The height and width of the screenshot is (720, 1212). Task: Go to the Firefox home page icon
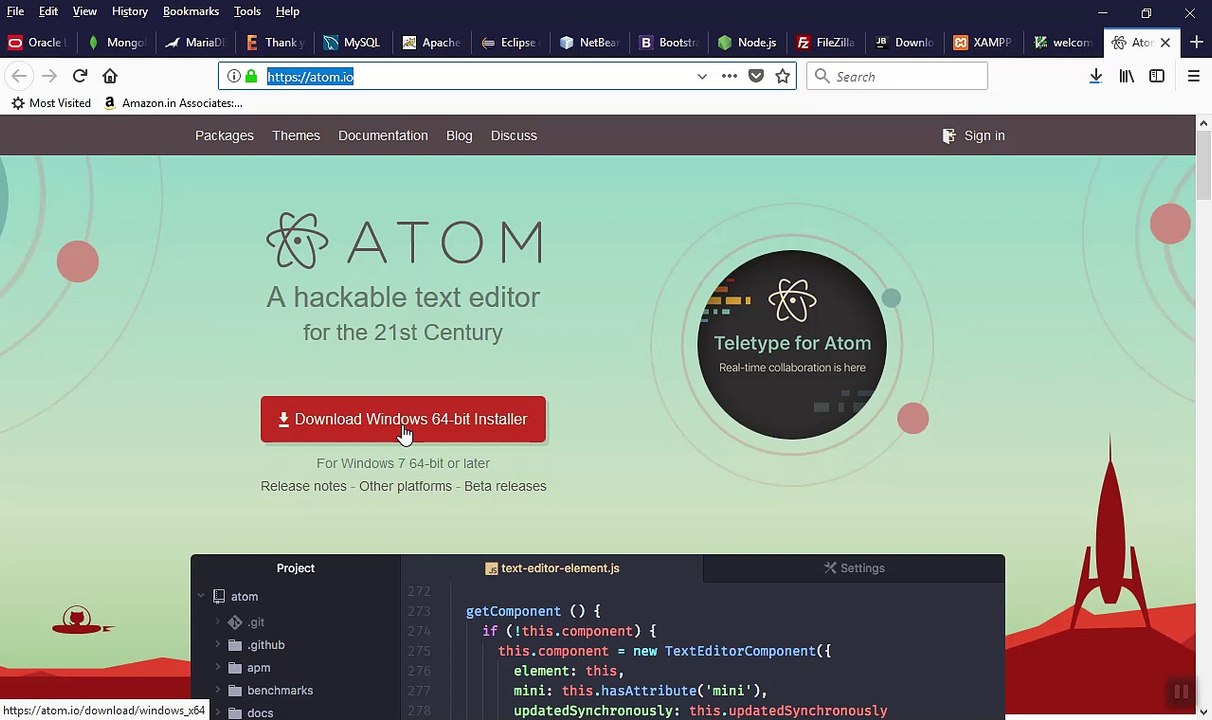[110, 76]
